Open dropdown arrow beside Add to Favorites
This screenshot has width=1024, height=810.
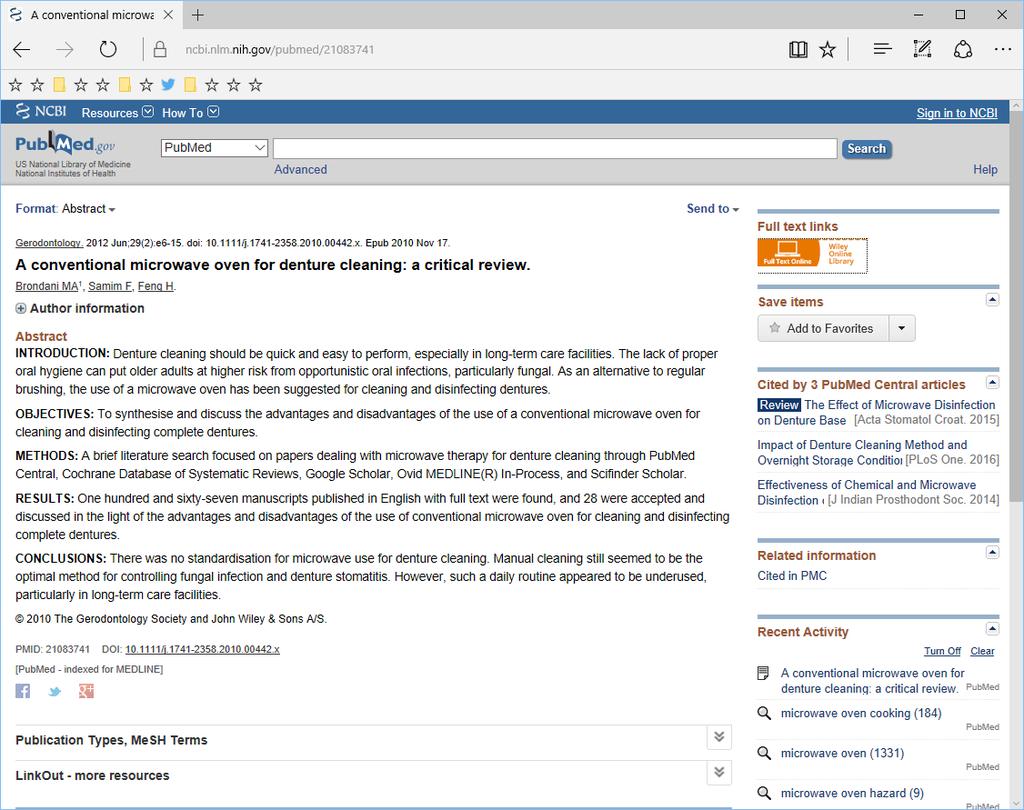pyautogui.click(x=902, y=328)
